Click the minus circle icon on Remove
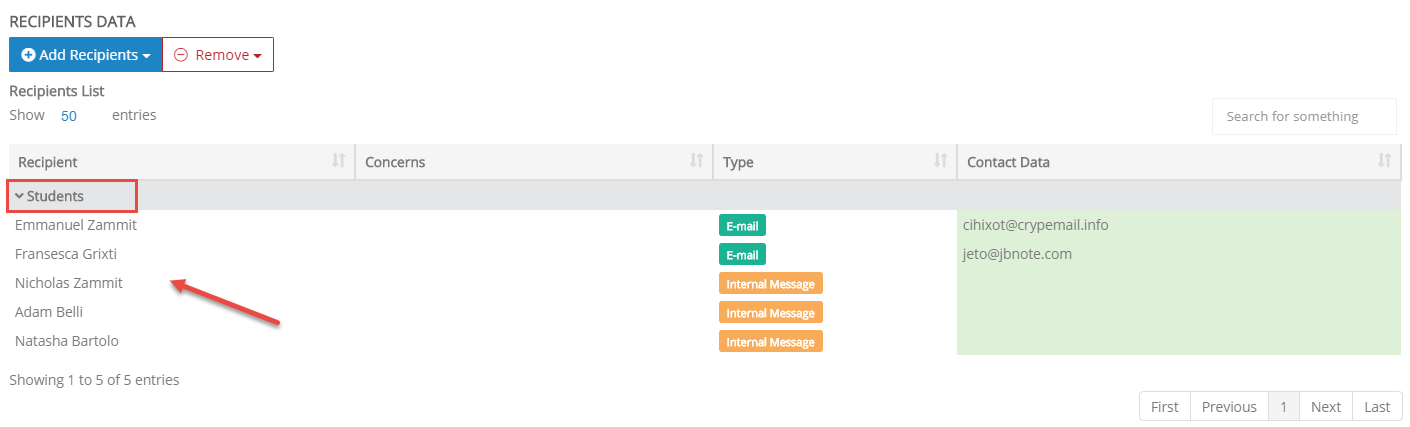 point(181,55)
